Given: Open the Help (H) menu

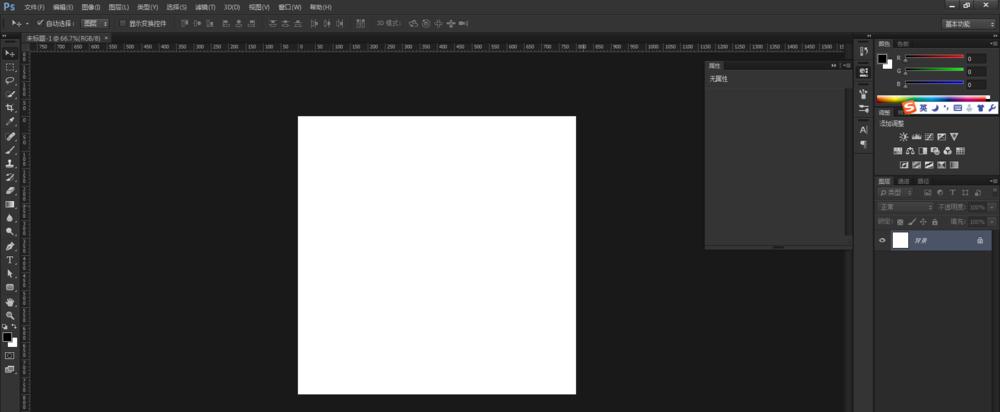Looking at the screenshot, I should [x=320, y=7].
